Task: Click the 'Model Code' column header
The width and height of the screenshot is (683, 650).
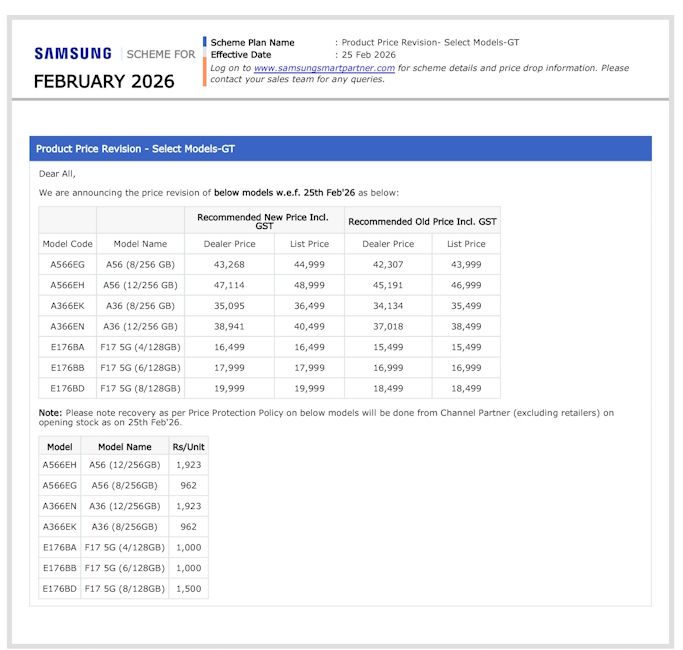Action: 68,244
